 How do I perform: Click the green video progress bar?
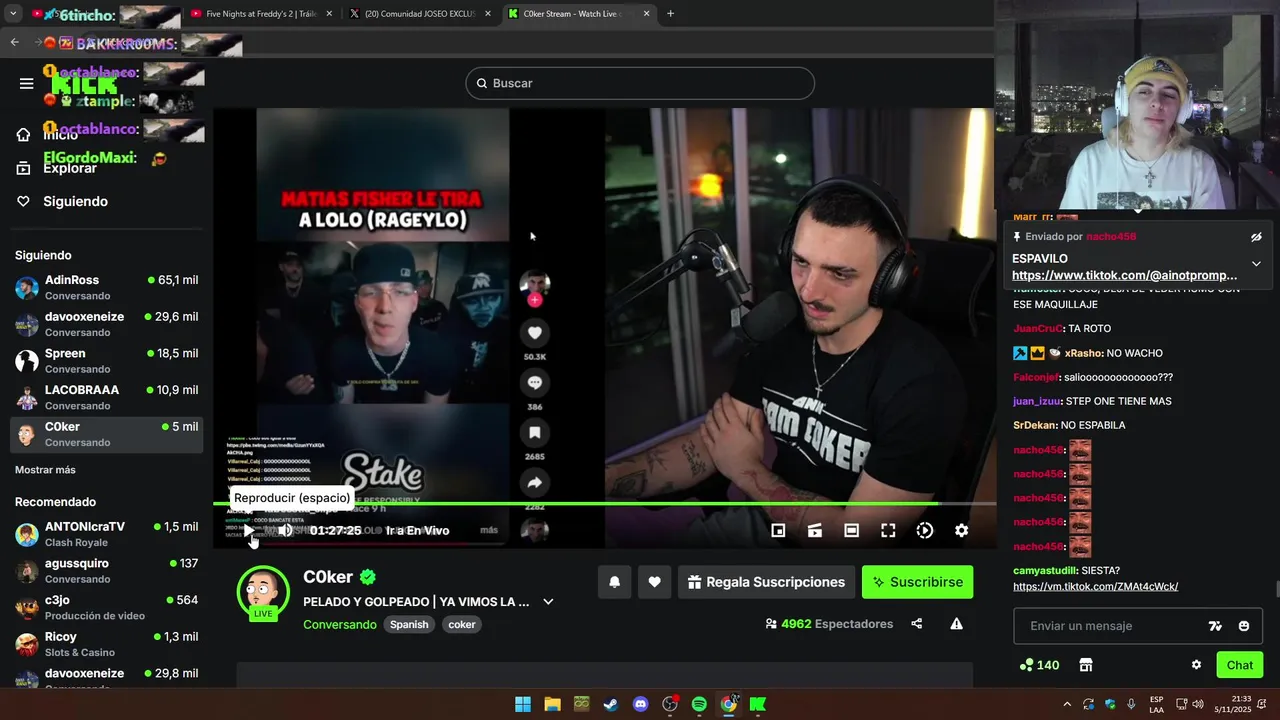(x=604, y=503)
